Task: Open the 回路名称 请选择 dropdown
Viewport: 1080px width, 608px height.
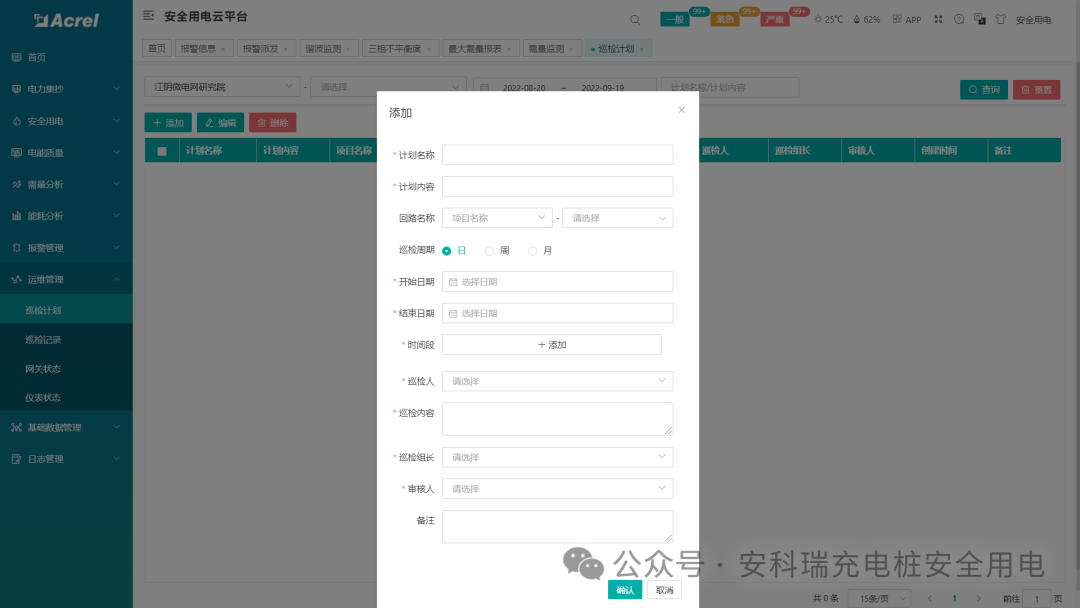Action: click(618, 218)
